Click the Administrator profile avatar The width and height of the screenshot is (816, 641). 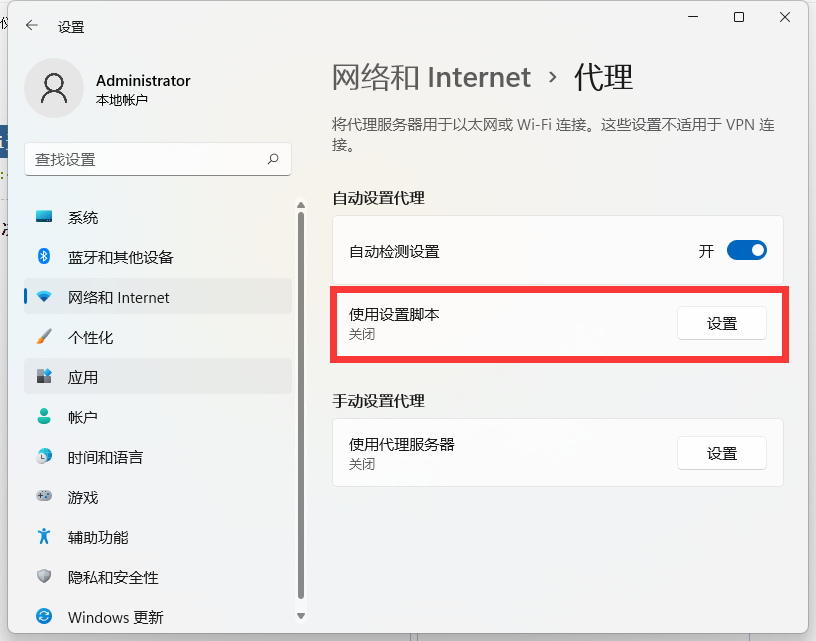pos(54,88)
